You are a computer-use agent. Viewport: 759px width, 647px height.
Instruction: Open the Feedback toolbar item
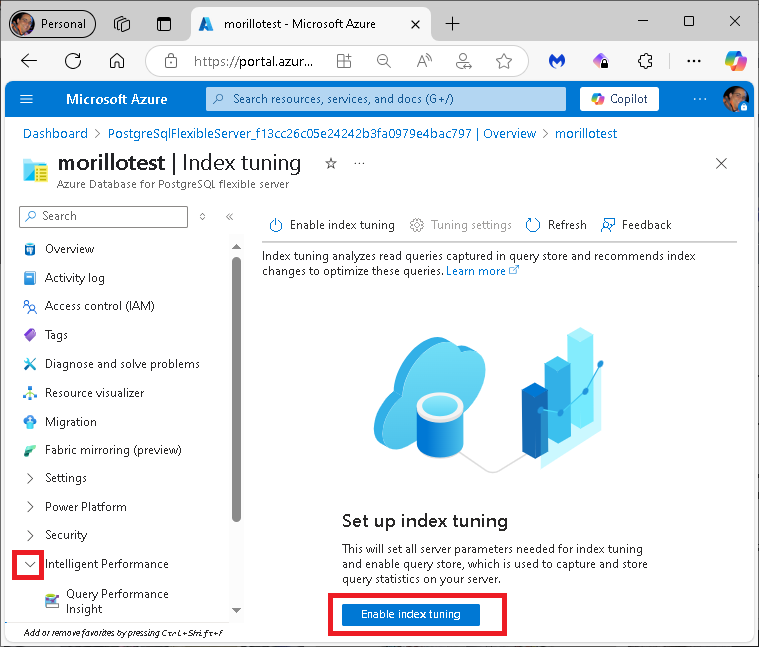(636, 225)
